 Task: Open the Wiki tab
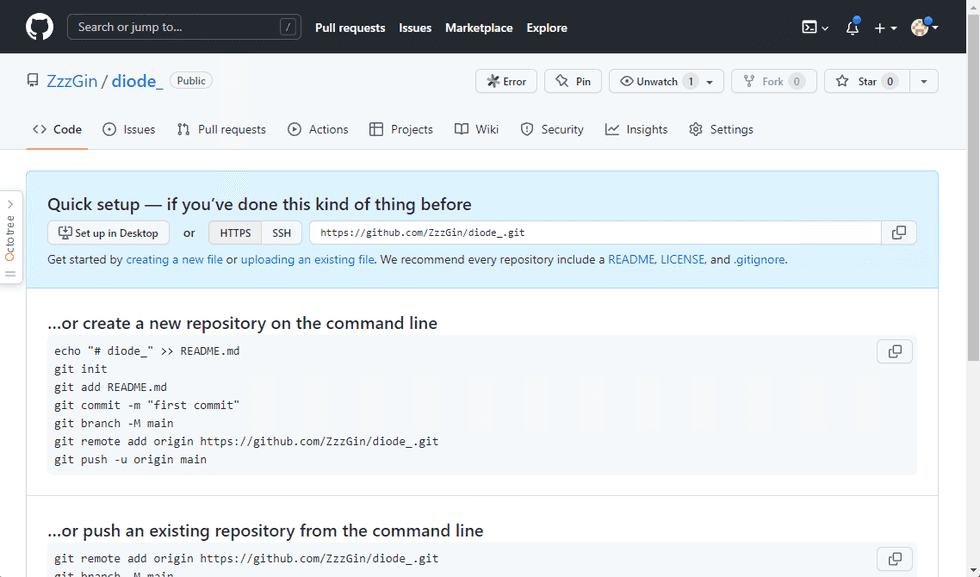coord(476,129)
